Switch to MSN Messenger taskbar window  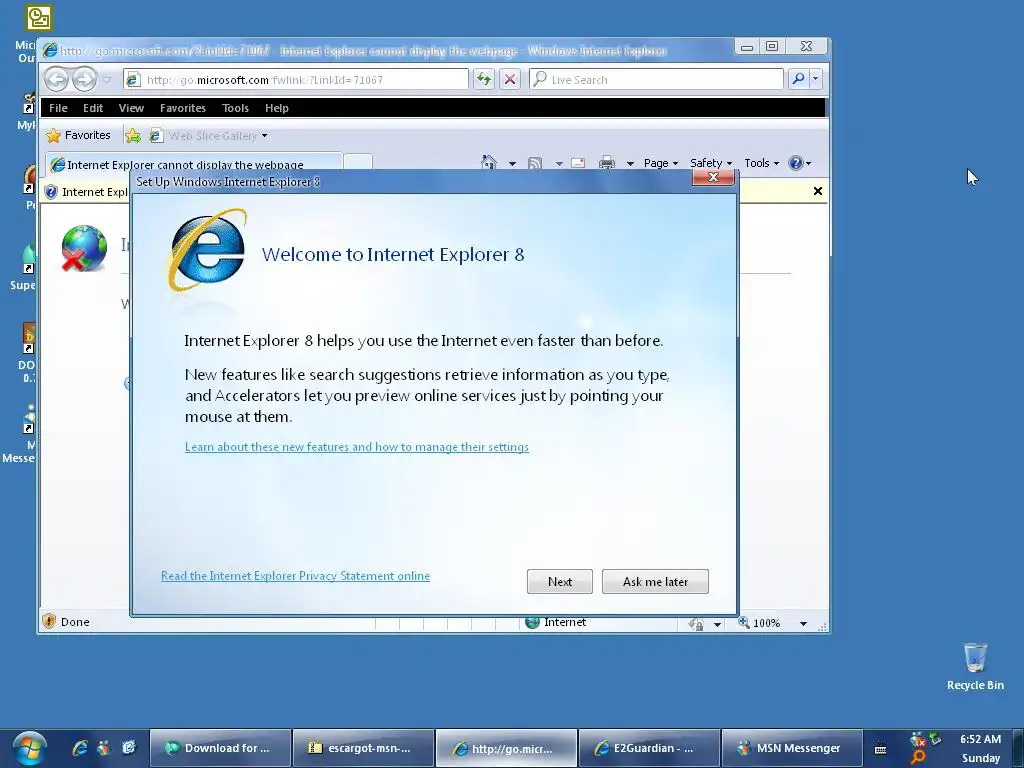point(792,748)
